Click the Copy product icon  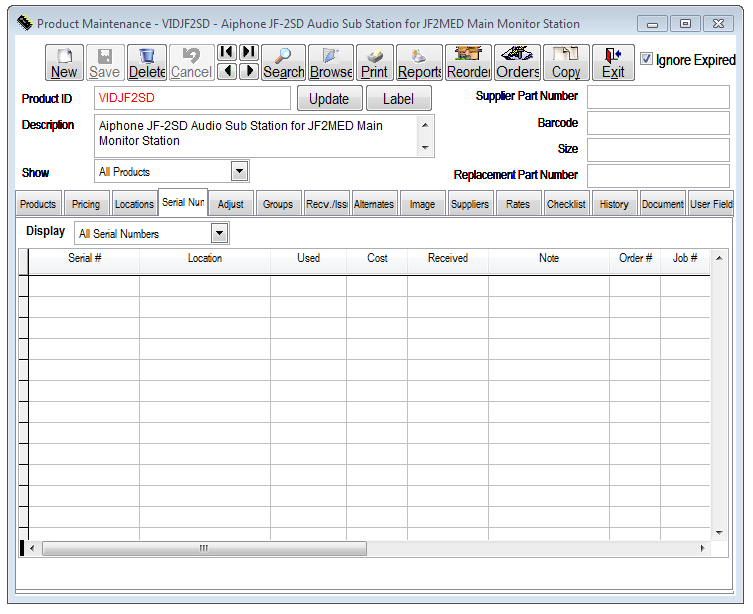tap(566, 62)
